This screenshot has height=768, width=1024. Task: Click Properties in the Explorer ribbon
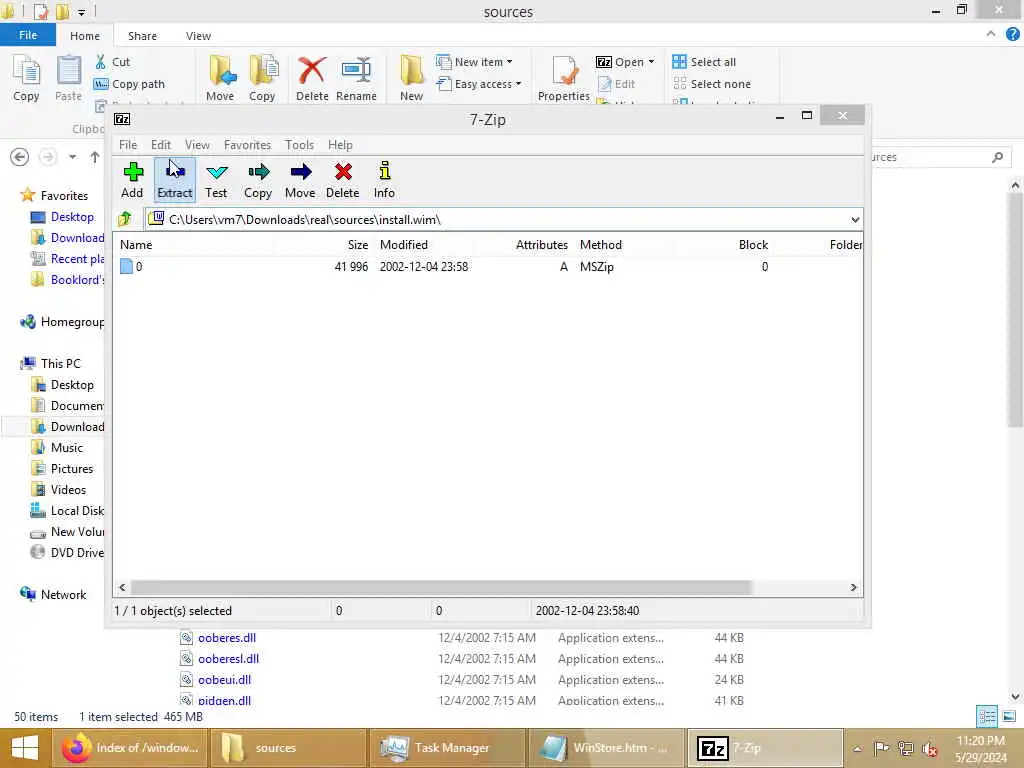564,78
